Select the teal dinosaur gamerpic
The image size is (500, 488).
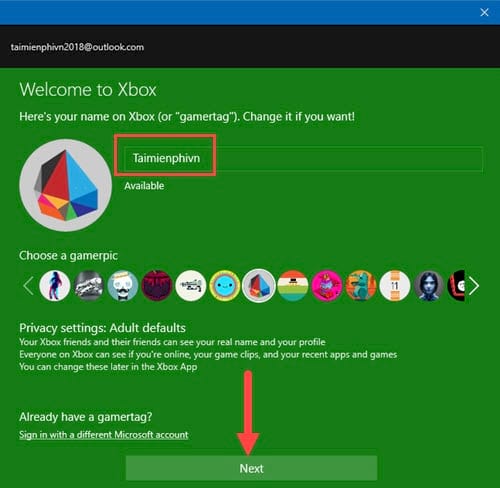pos(361,286)
